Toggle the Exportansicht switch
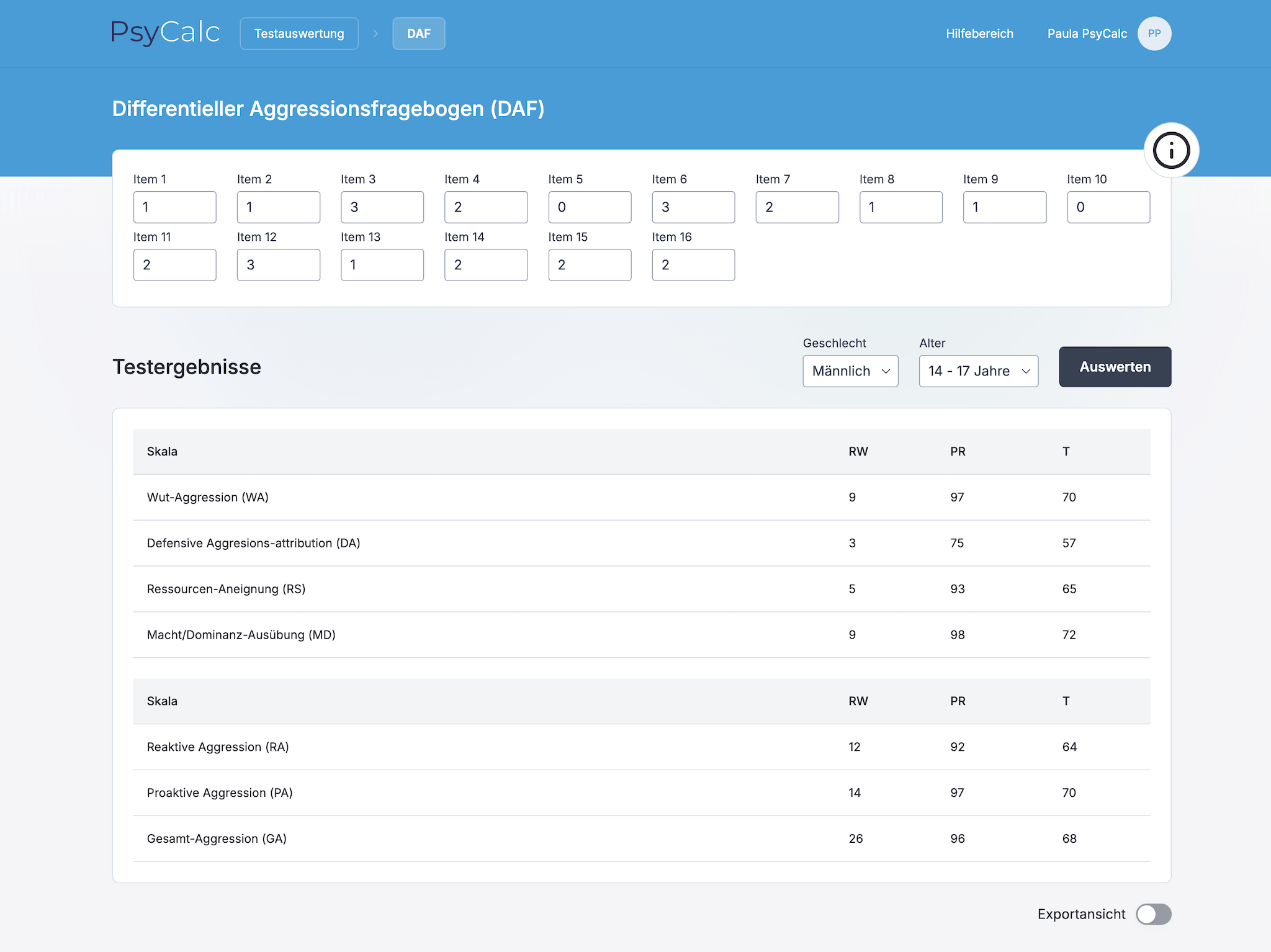Image resolution: width=1271 pixels, height=952 pixels. [x=1153, y=914]
